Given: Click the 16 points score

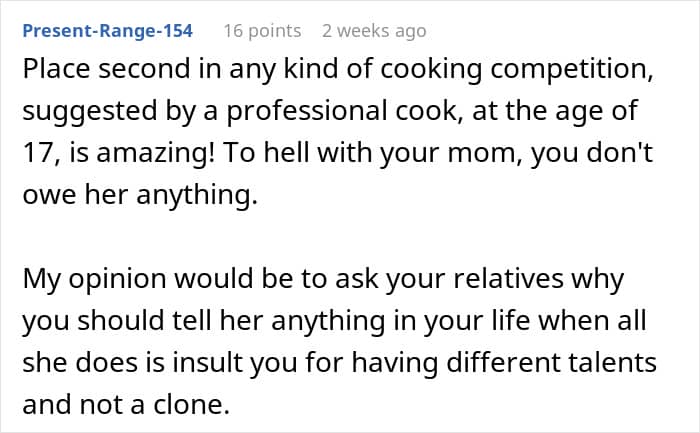Looking at the screenshot, I should 261,31.
